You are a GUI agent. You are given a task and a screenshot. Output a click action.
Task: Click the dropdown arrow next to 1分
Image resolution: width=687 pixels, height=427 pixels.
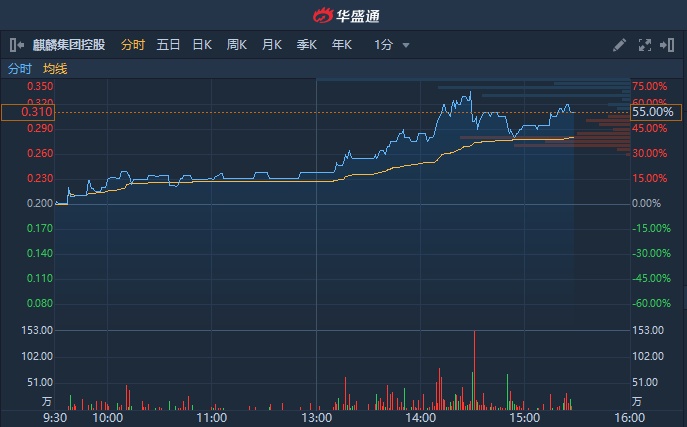(x=406, y=45)
